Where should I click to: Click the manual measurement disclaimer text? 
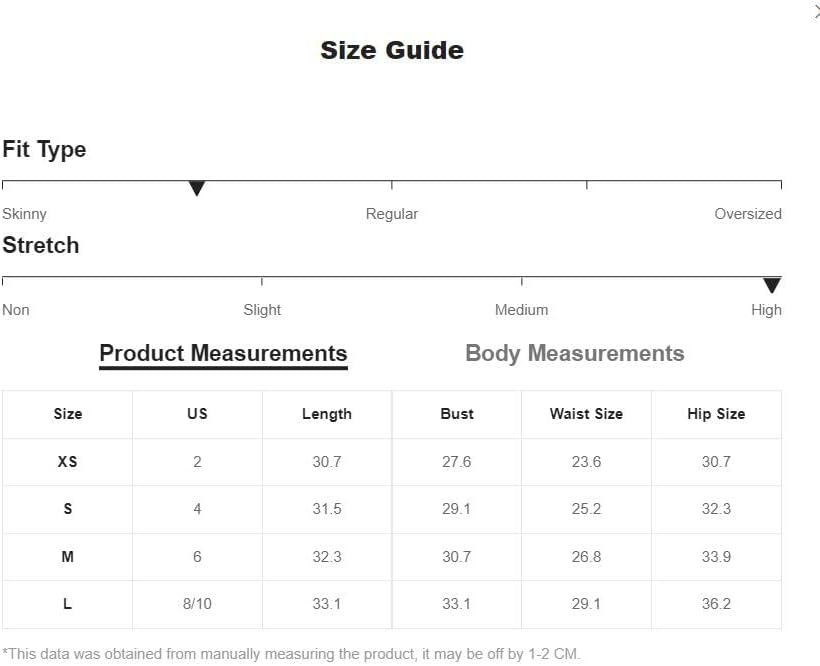[x=291, y=654]
